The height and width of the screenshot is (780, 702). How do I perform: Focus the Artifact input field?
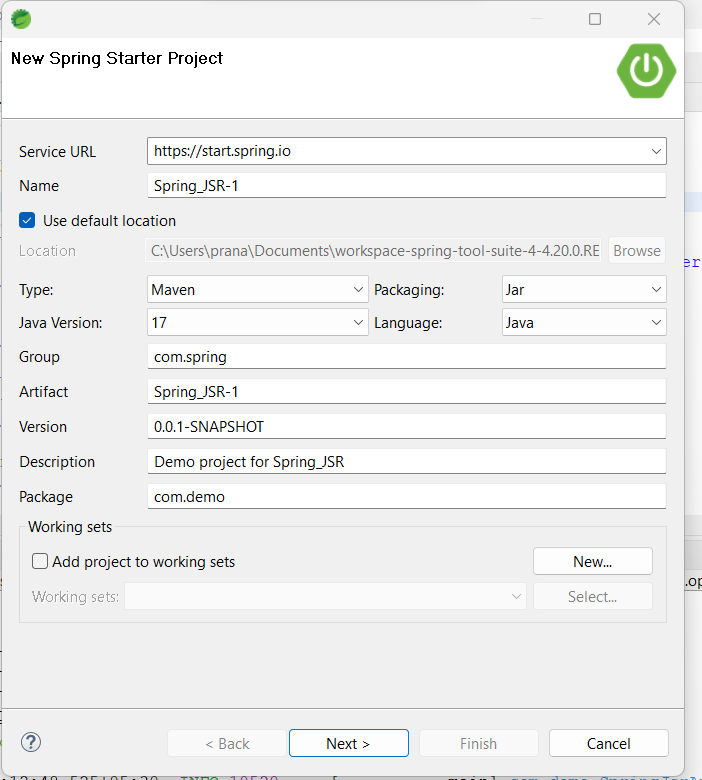click(x=405, y=392)
